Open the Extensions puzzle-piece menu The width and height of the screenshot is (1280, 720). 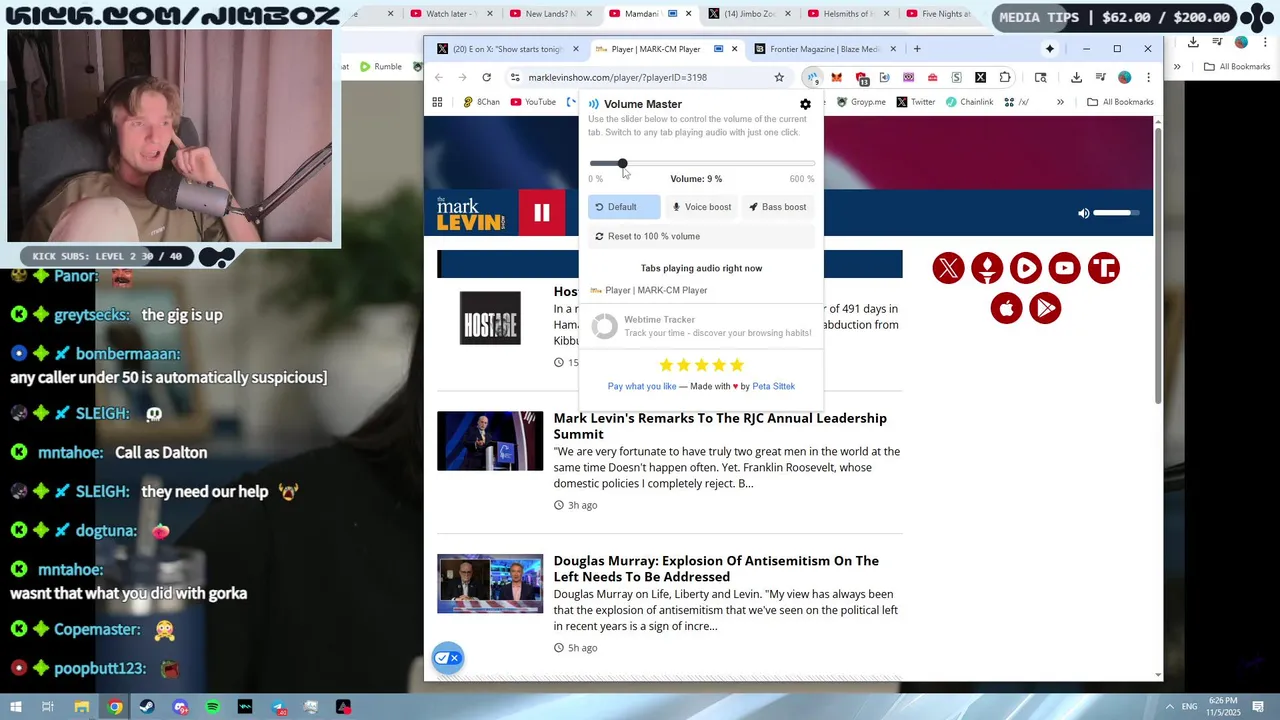[x=1005, y=77]
